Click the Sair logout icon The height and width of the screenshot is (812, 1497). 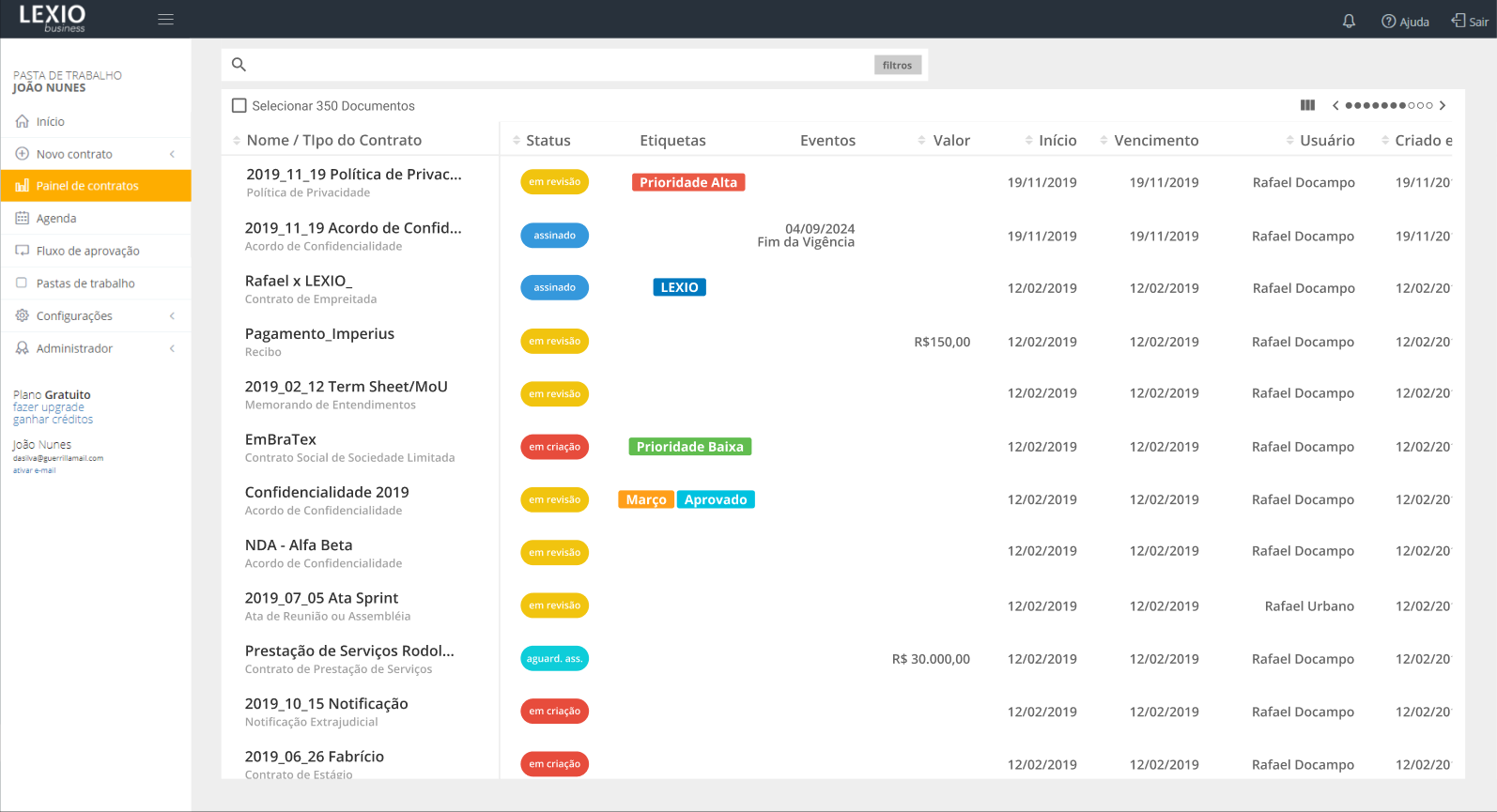point(1458,20)
